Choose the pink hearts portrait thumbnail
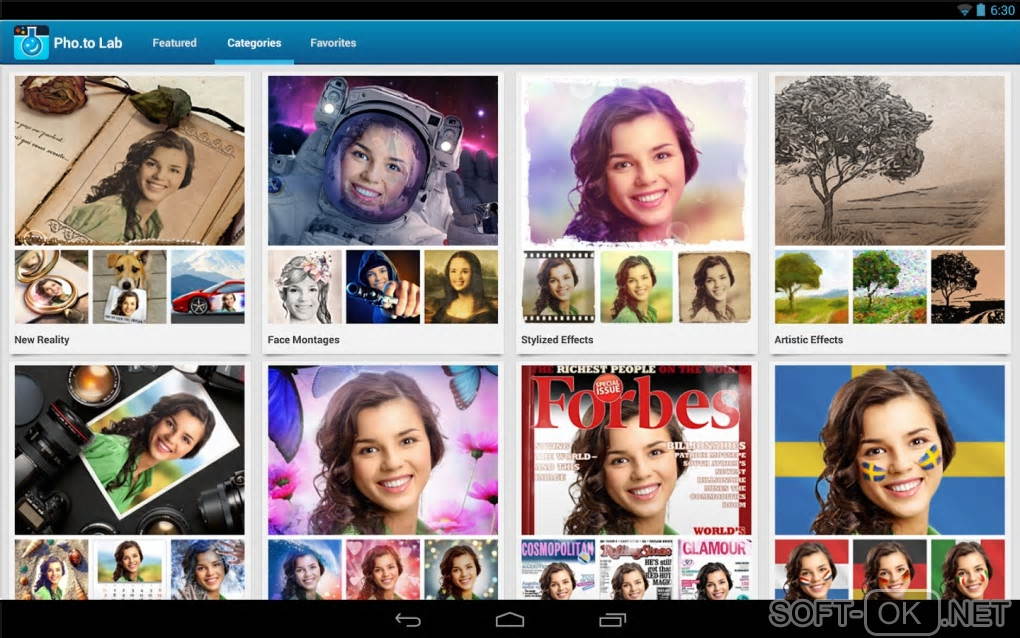This screenshot has height=638, width=1020. coord(382,569)
